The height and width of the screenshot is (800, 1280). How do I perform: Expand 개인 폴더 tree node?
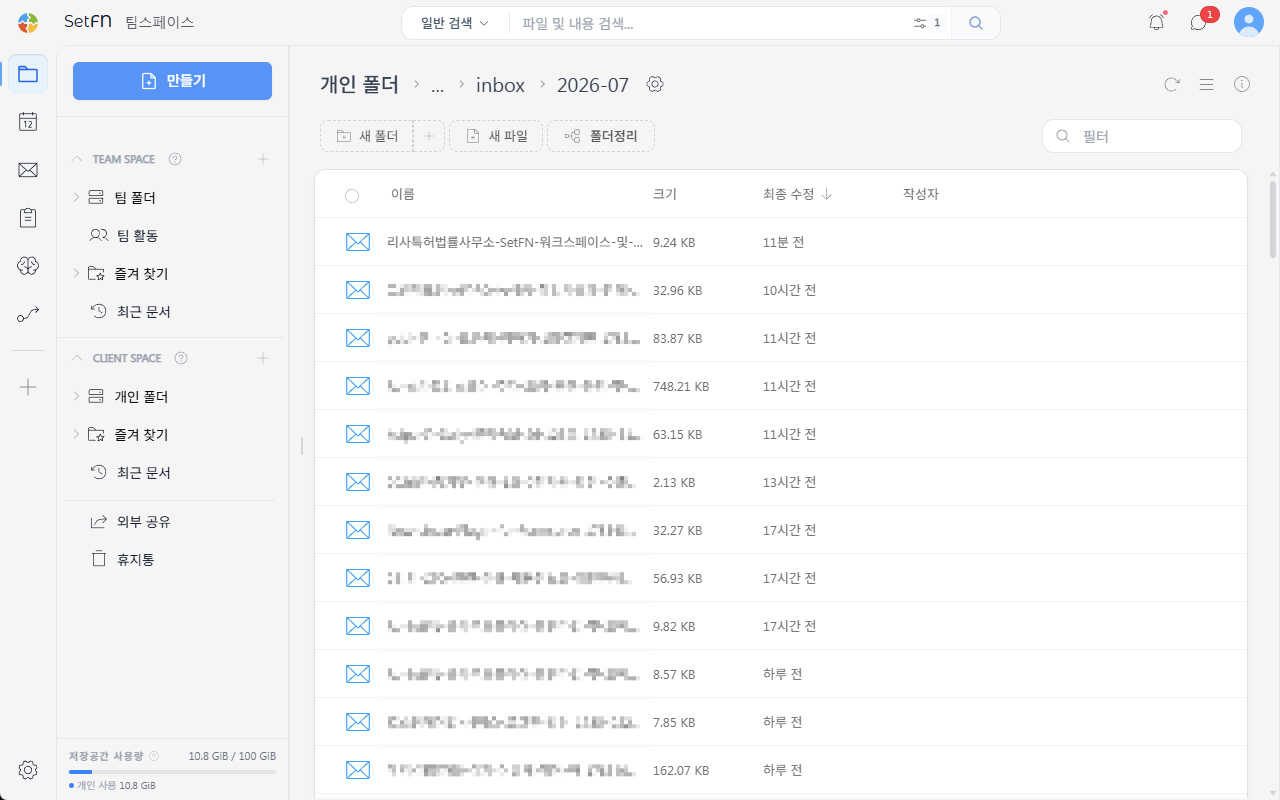pos(76,397)
